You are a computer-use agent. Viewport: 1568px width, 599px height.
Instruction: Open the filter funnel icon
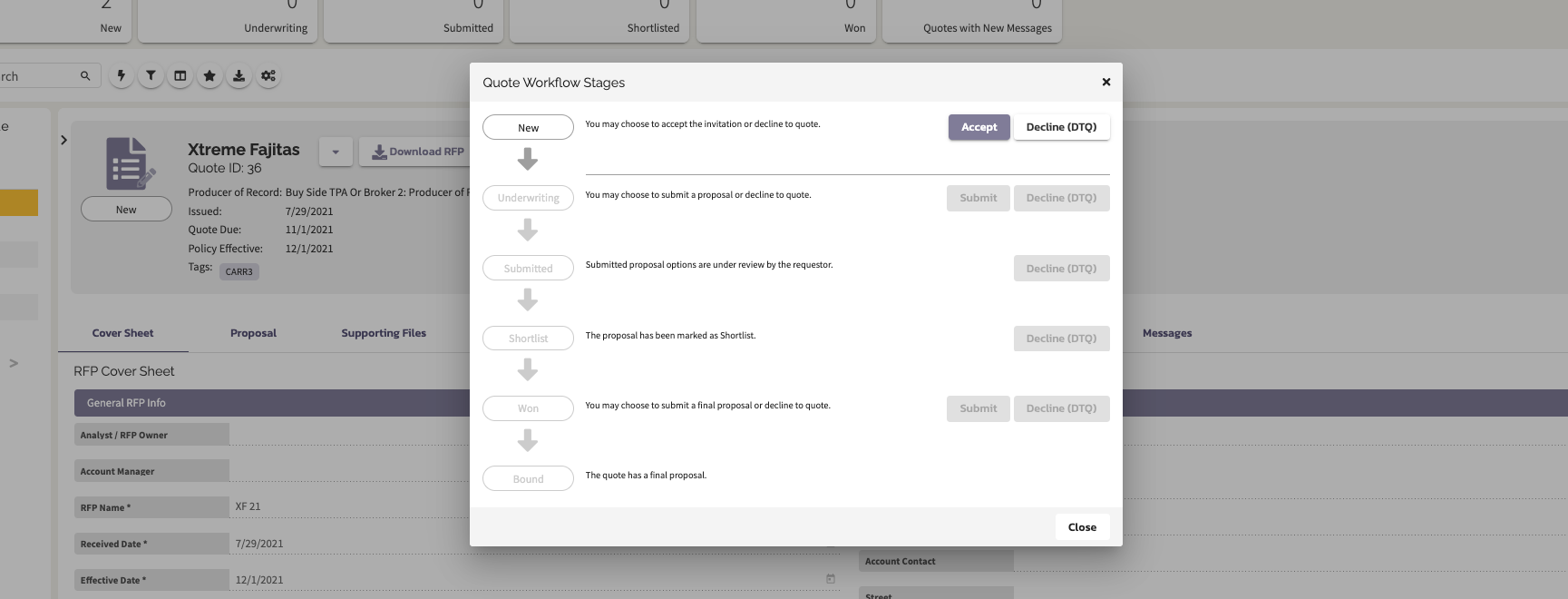151,76
